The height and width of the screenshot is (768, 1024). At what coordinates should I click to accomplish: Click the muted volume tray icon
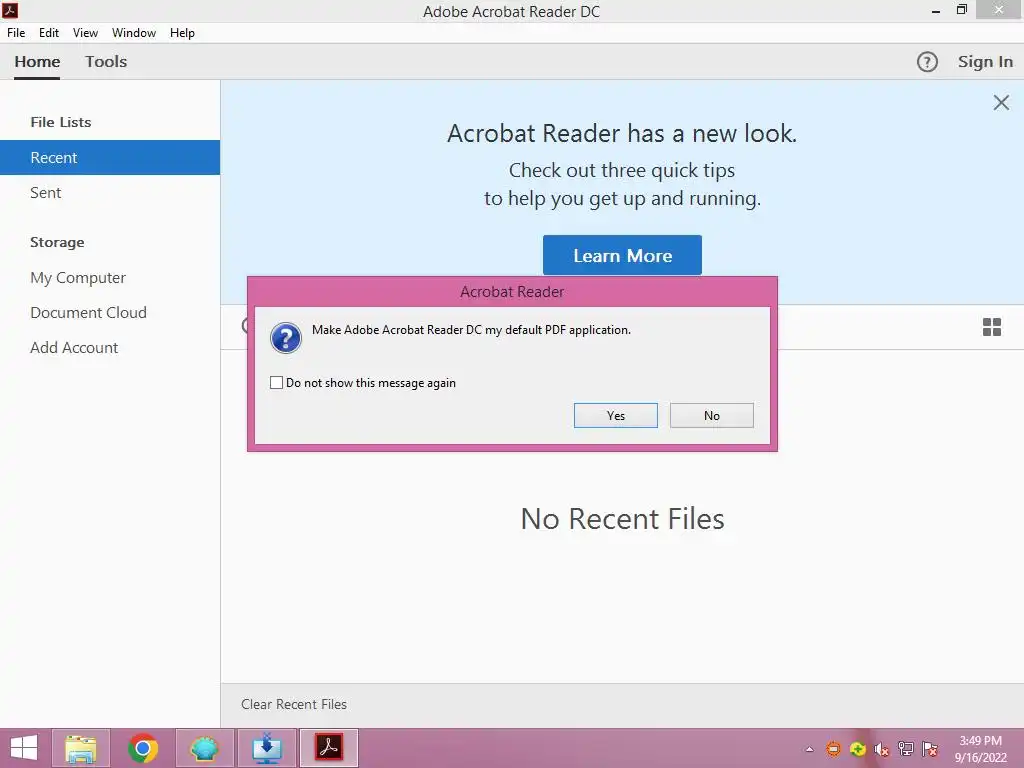881,749
